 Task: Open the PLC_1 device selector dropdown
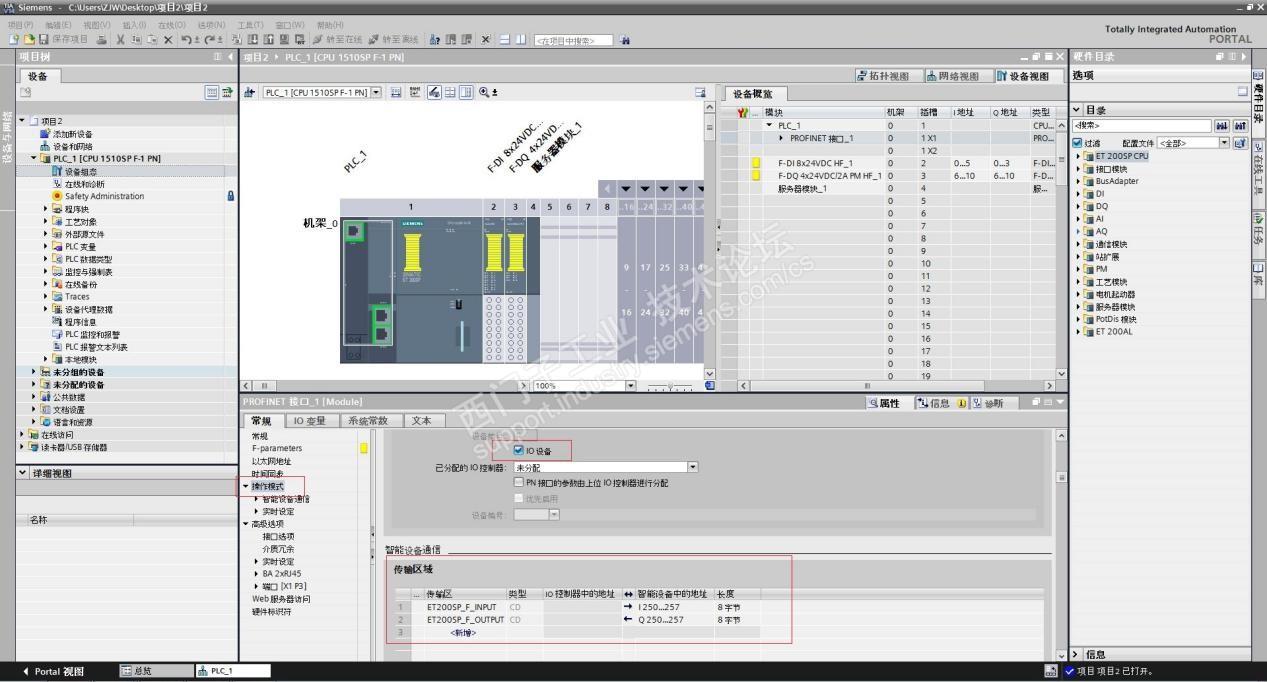376,92
